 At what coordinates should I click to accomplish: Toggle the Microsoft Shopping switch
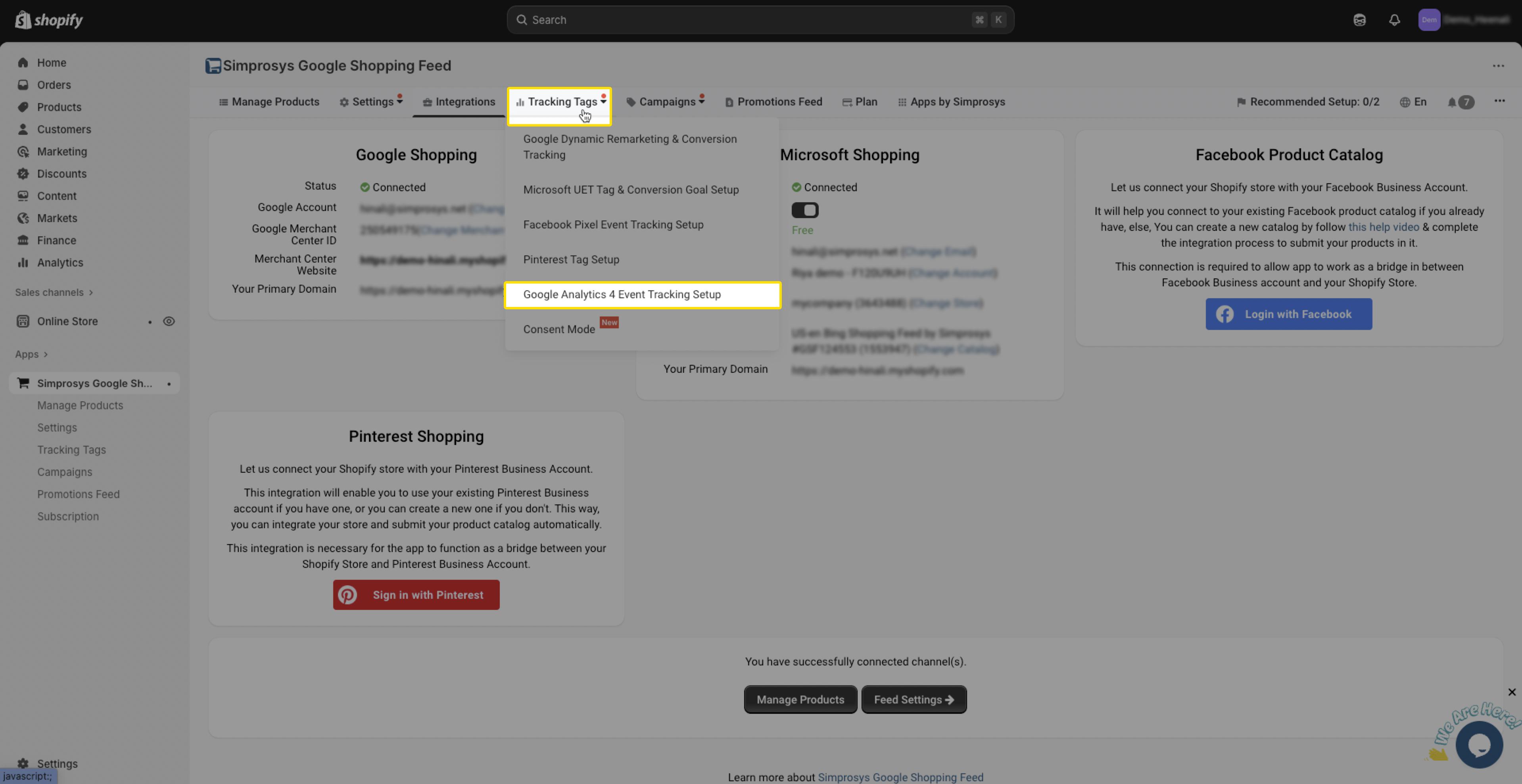(805, 210)
